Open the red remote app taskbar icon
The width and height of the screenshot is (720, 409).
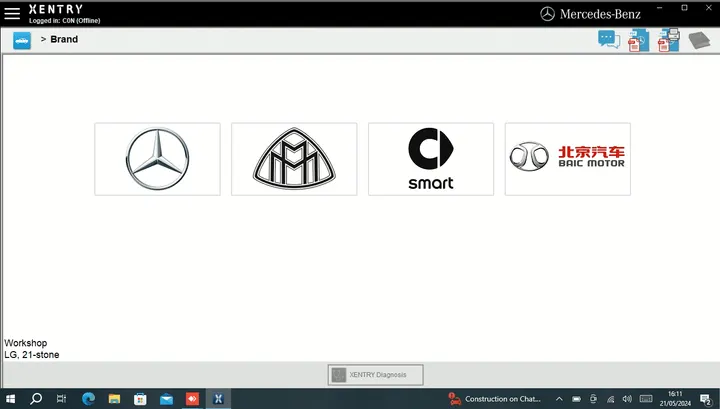[192, 398]
